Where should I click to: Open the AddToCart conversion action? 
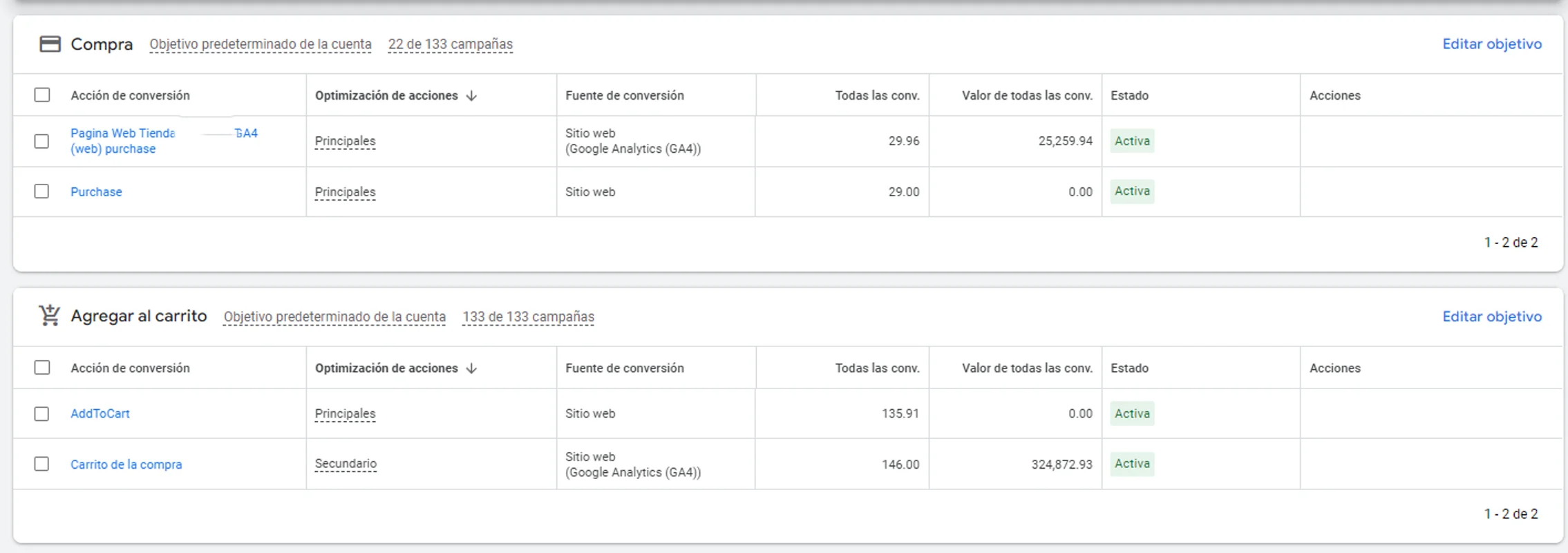(x=100, y=413)
